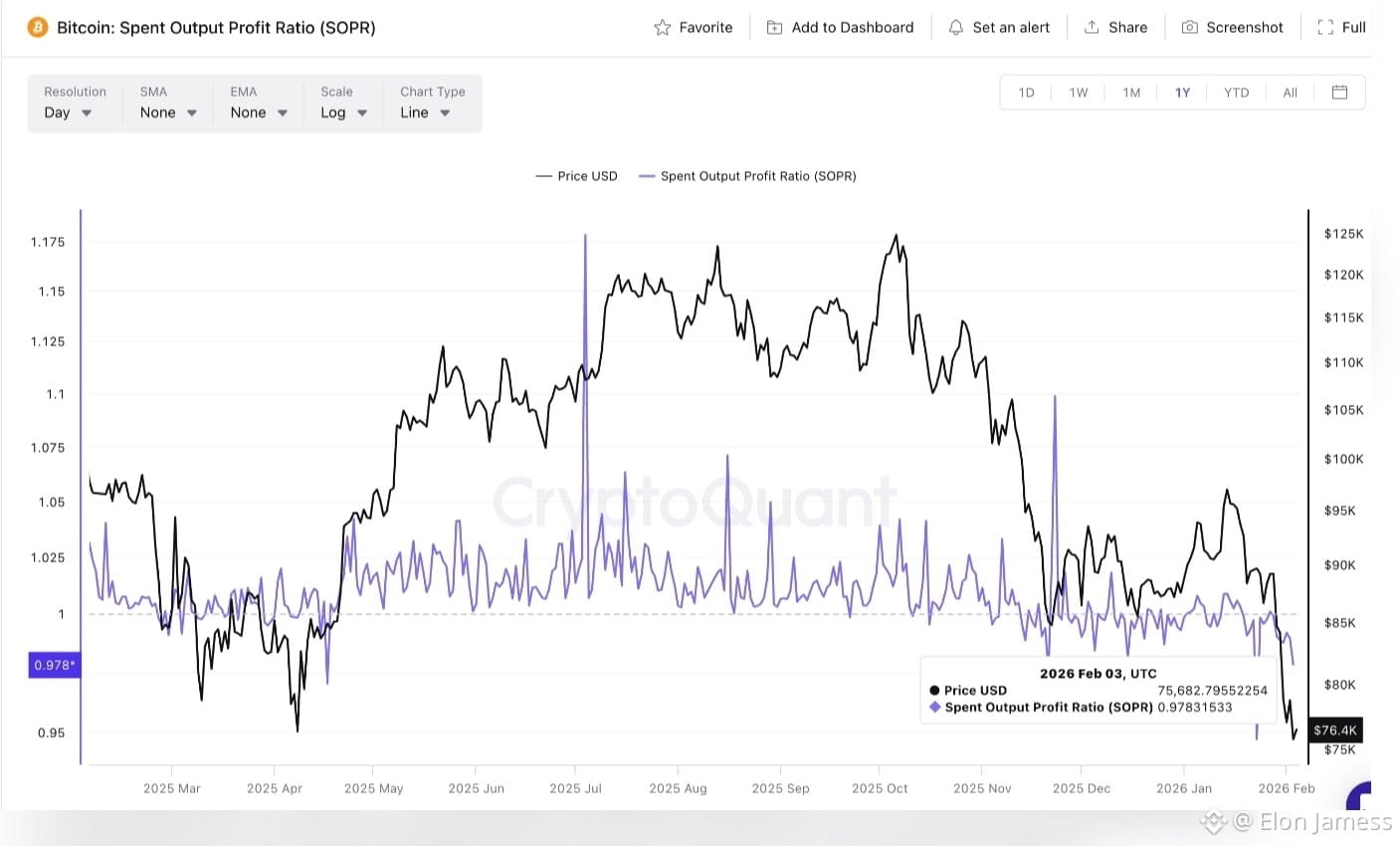Image resolution: width=1400 pixels, height=846 pixels.
Task: Open the calendar date picker
Action: click(1339, 93)
